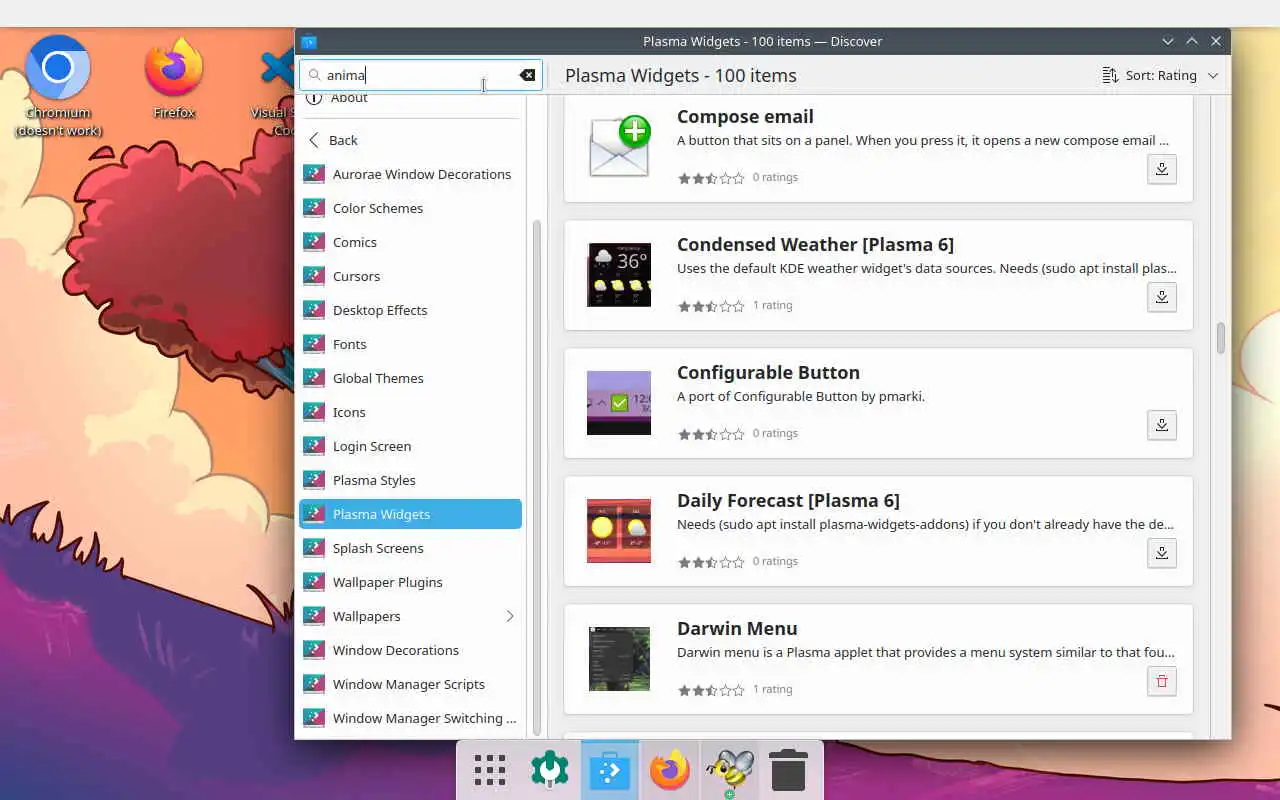The image size is (1280, 800).
Task: Select Wallpaper Plugins category
Action: point(410,582)
